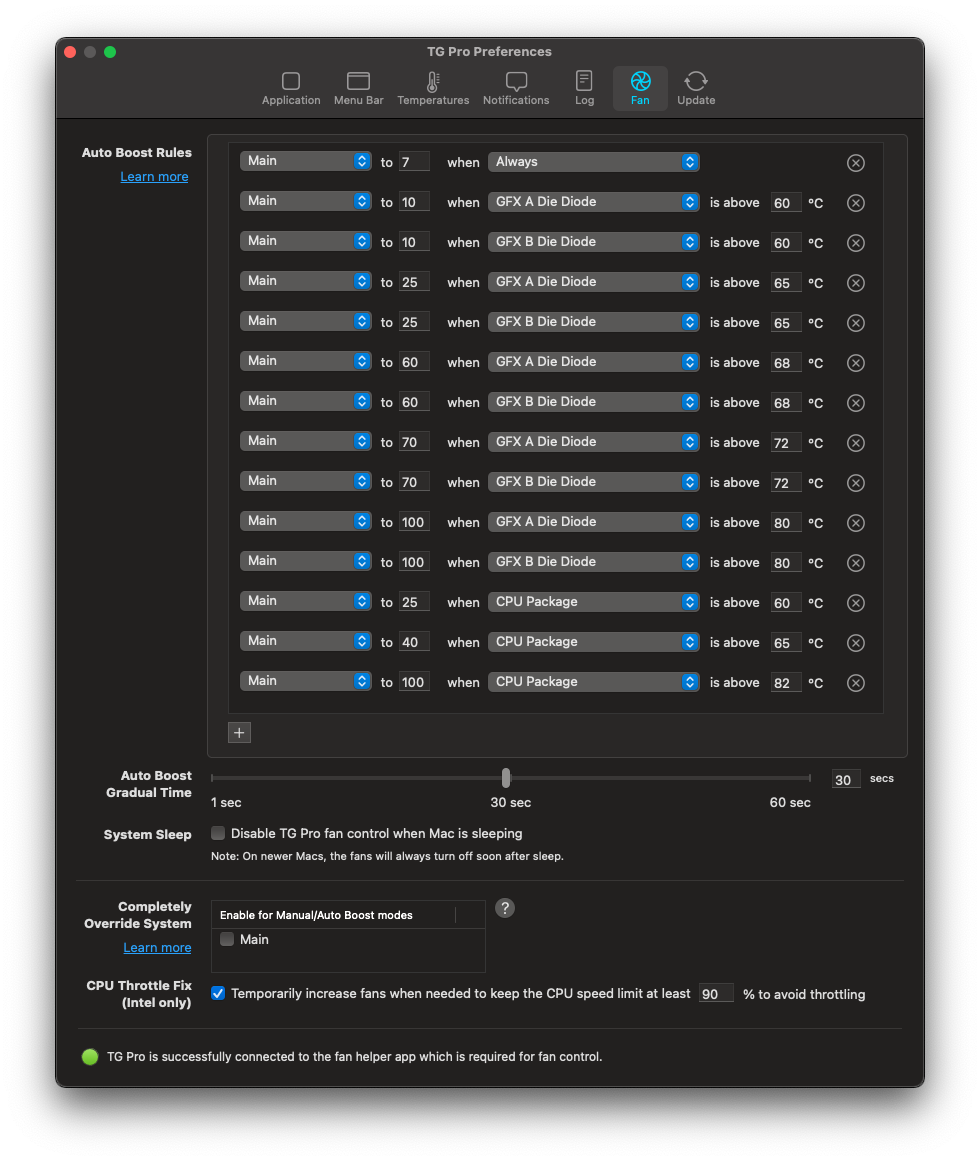Image resolution: width=980 pixels, height=1161 pixels.
Task: Click the CPU speed limit percent field
Action: pos(716,994)
